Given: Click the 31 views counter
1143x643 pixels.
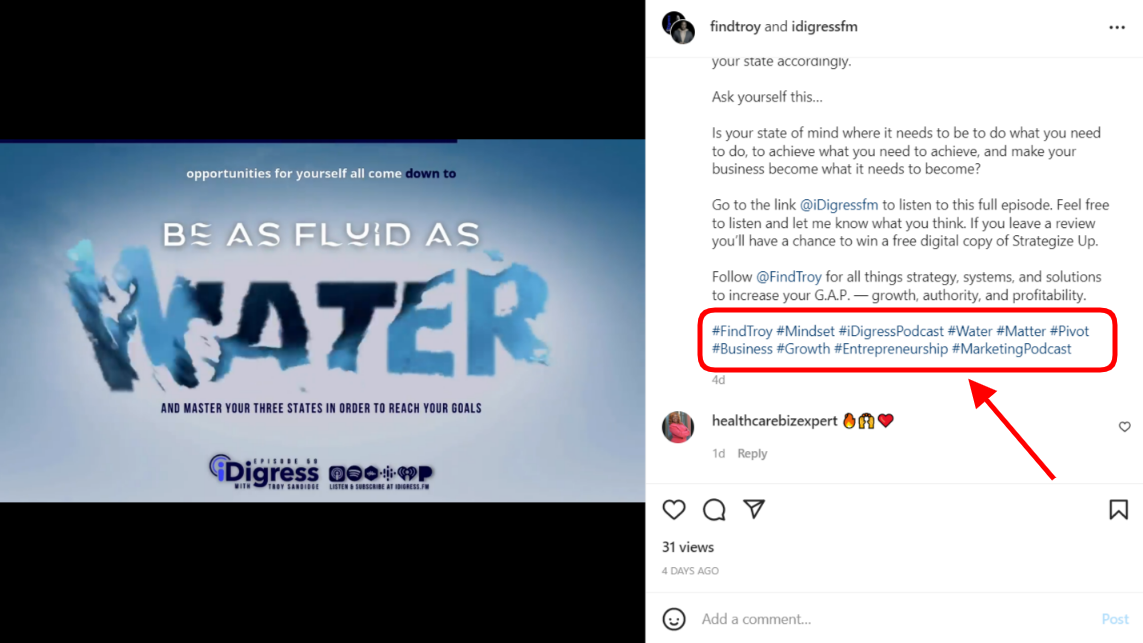Looking at the screenshot, I should pos(689,547).
